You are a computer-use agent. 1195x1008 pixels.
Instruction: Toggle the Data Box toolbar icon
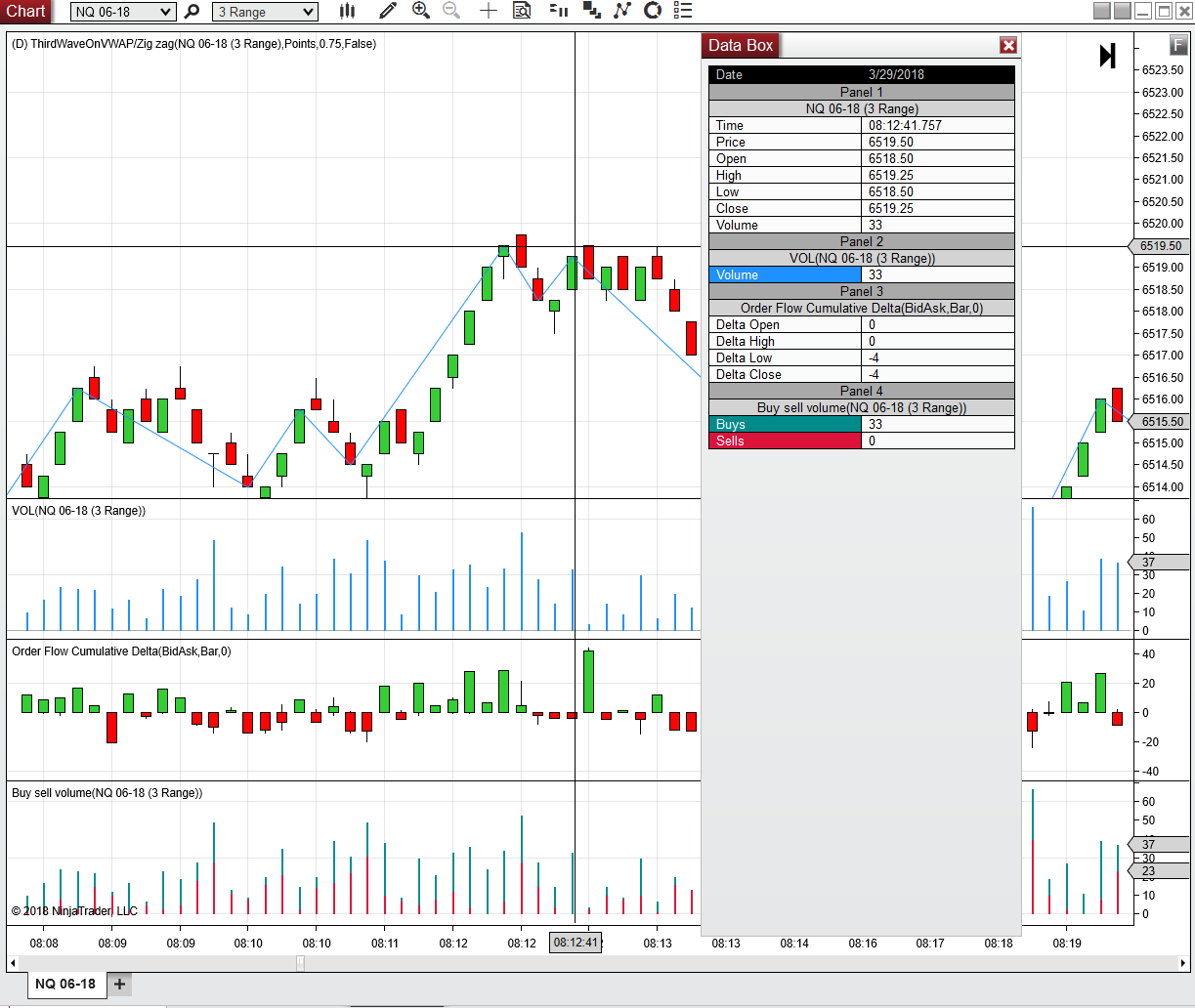tap(522, 11)
